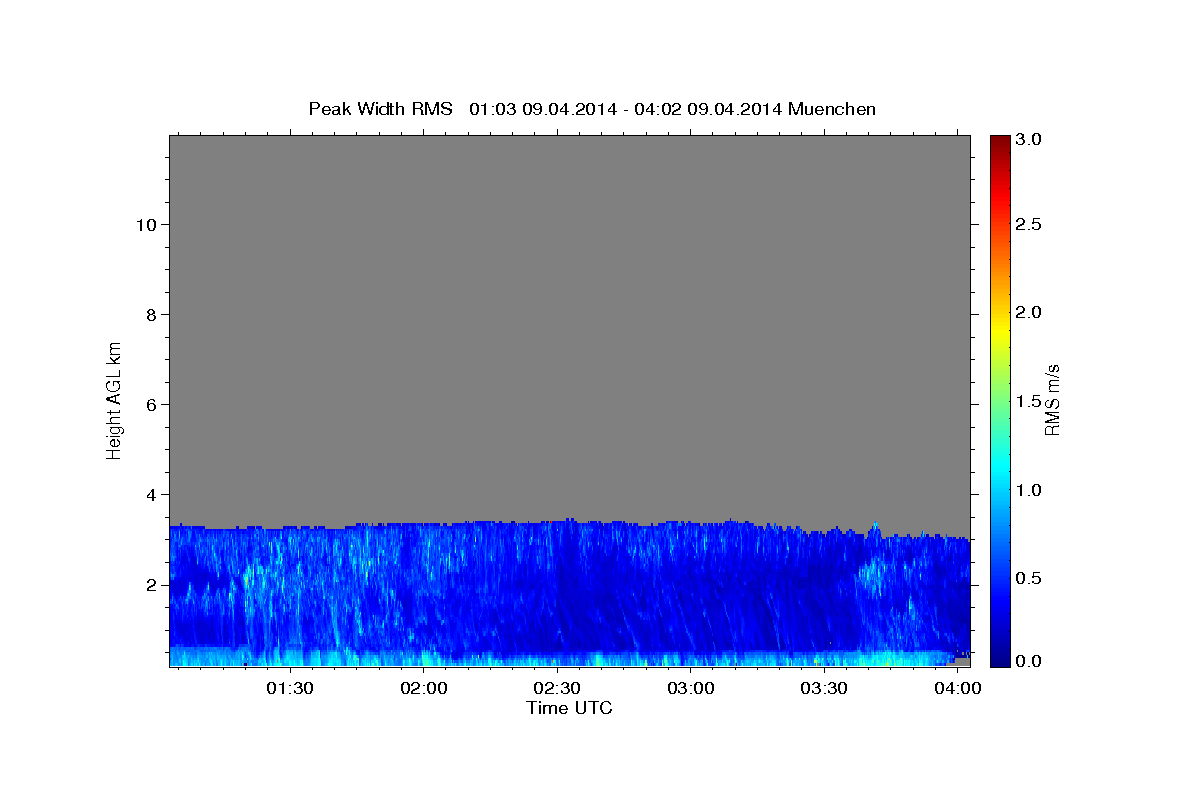The image size is (1200, 800).
Task: Click the 02:30 time tick label
Action: [x=557, y=689]
